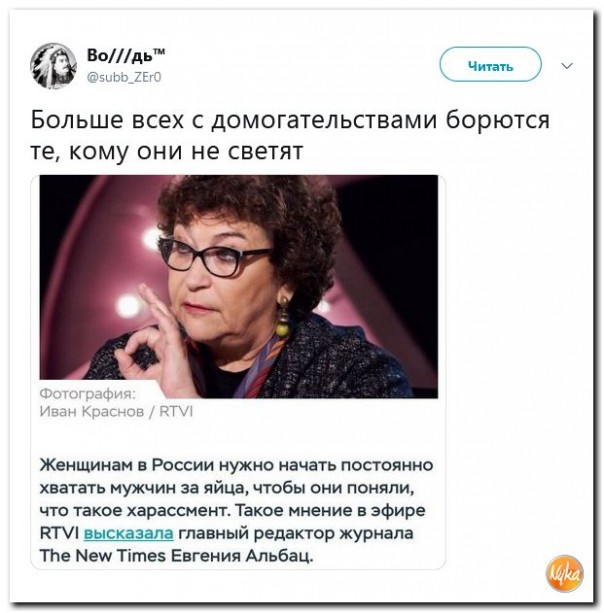
Task: Expand the chevron menu beside Читать
Action: point(567,65)
